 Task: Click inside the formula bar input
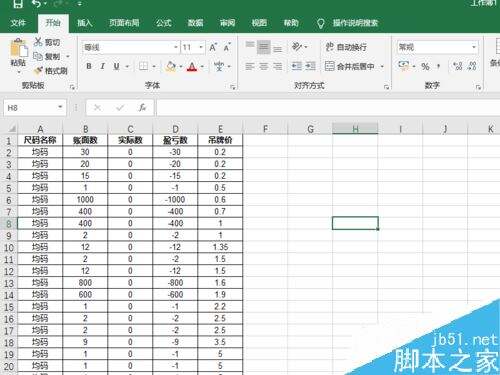tap(328, 107)
